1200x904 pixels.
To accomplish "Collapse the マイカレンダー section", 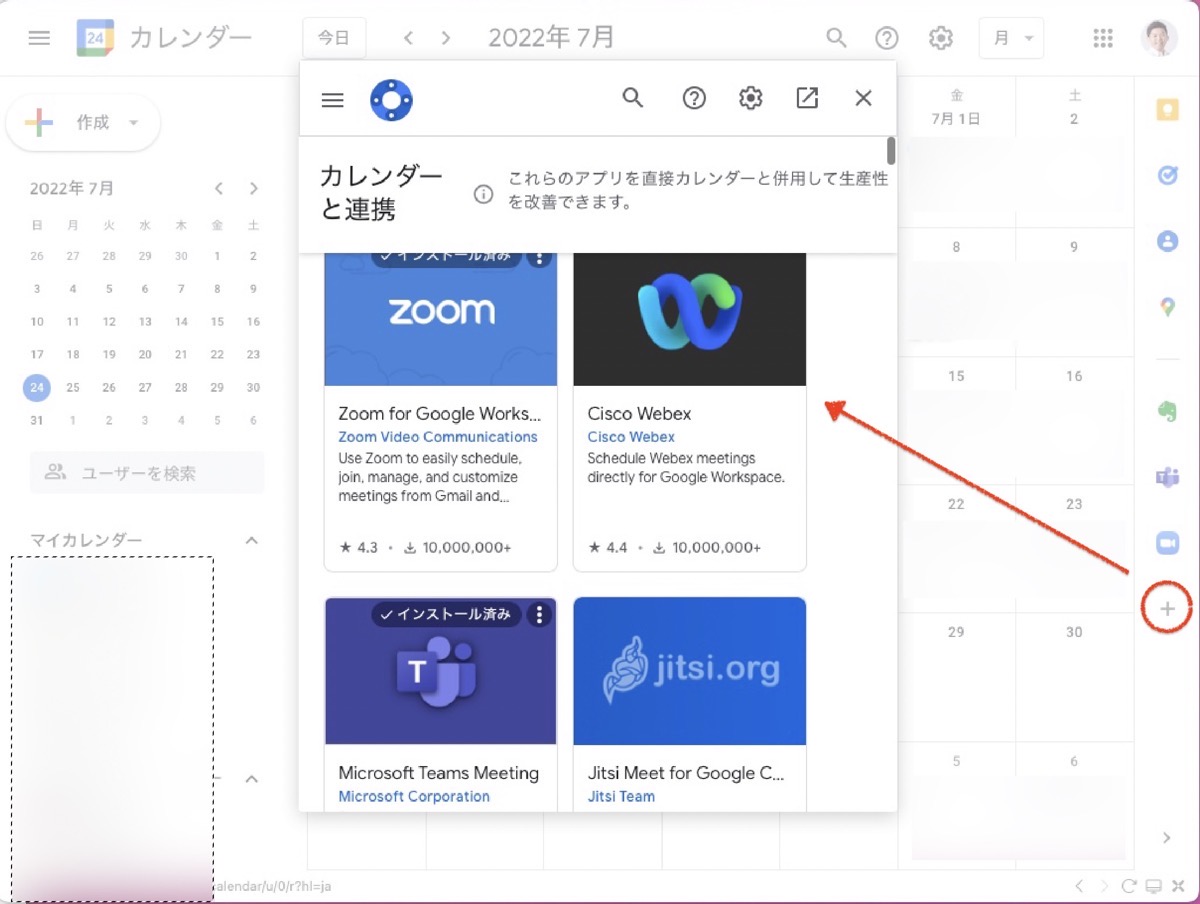I will click(252, 540).
